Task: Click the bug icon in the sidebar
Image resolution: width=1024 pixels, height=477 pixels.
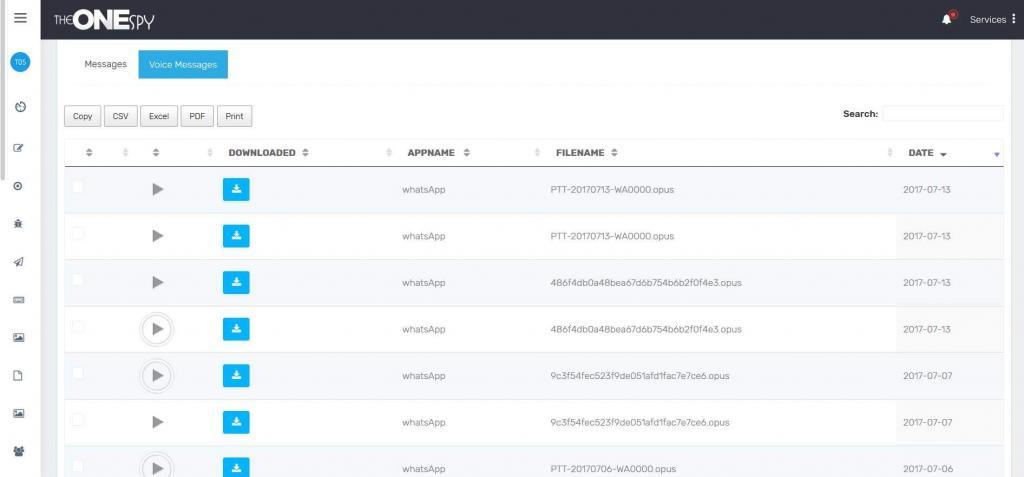Action: [x=18, y=224]
